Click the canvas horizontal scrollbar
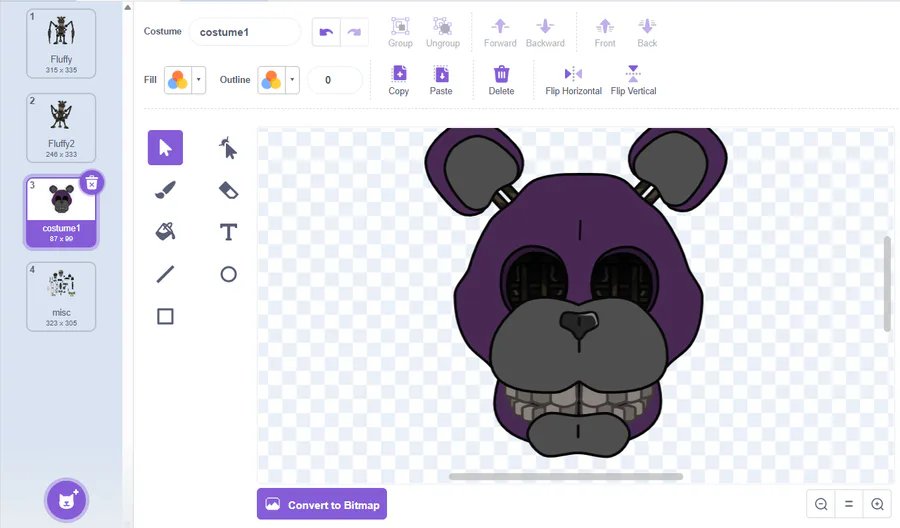 coord(566,476)
